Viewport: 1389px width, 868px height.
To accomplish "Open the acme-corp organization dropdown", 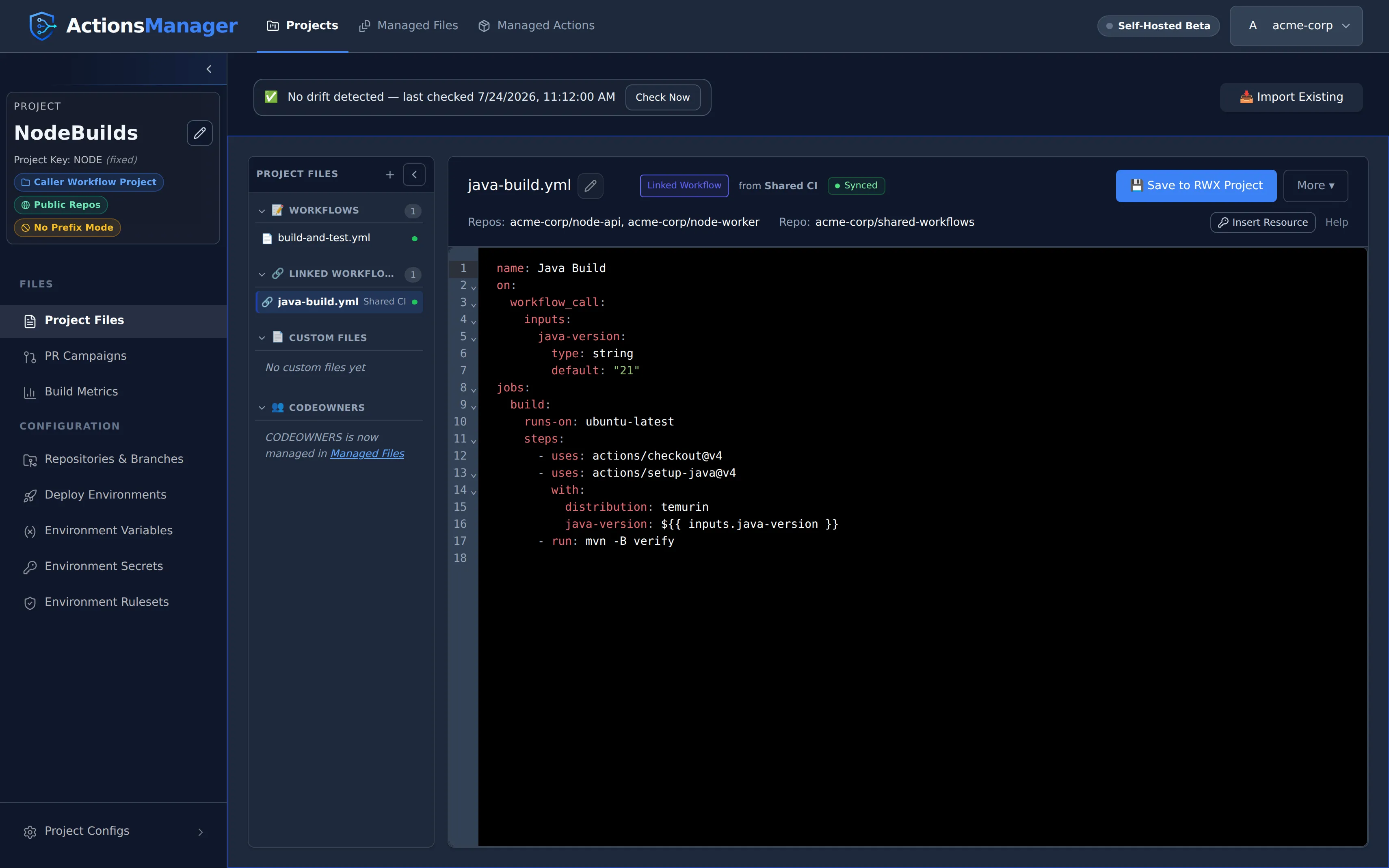I will click(x=1296, y=26).
